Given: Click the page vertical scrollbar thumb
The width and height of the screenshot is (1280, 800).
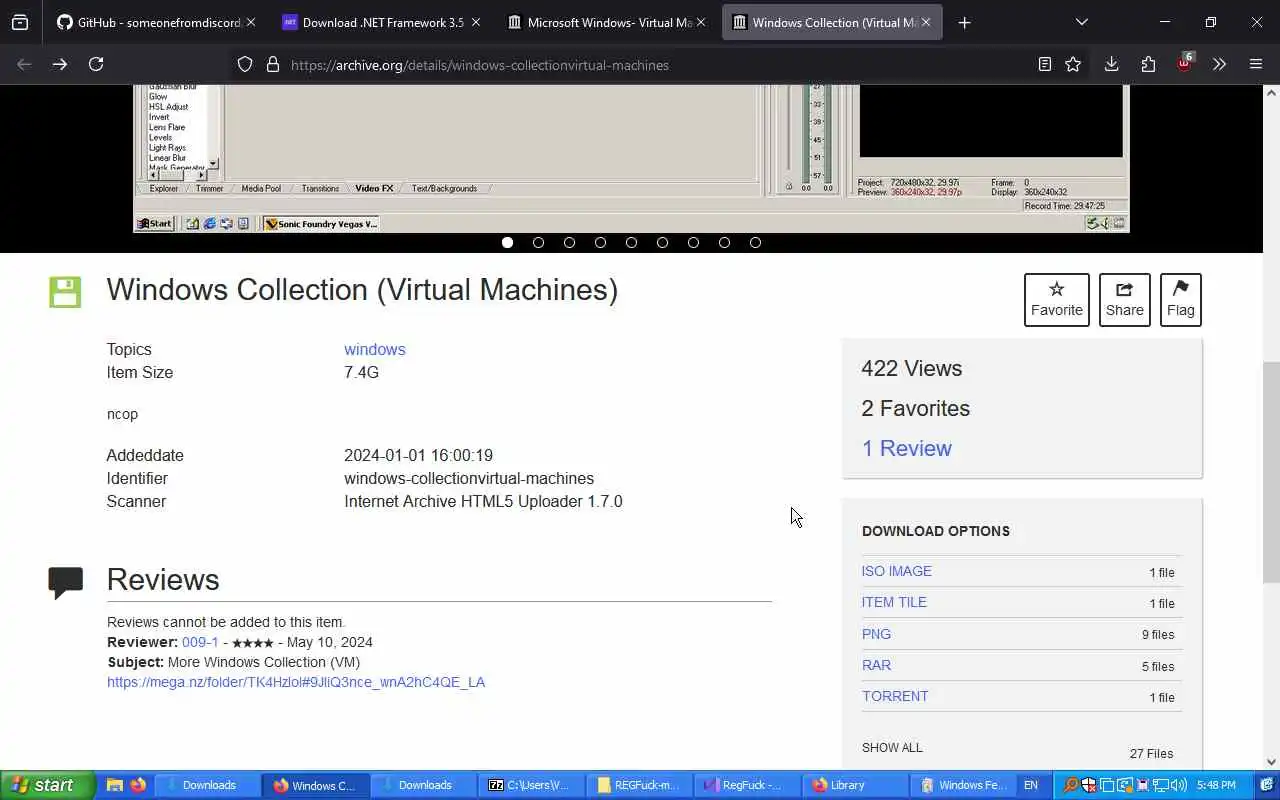Looking at the screenshot, I should click(1271, 472).
